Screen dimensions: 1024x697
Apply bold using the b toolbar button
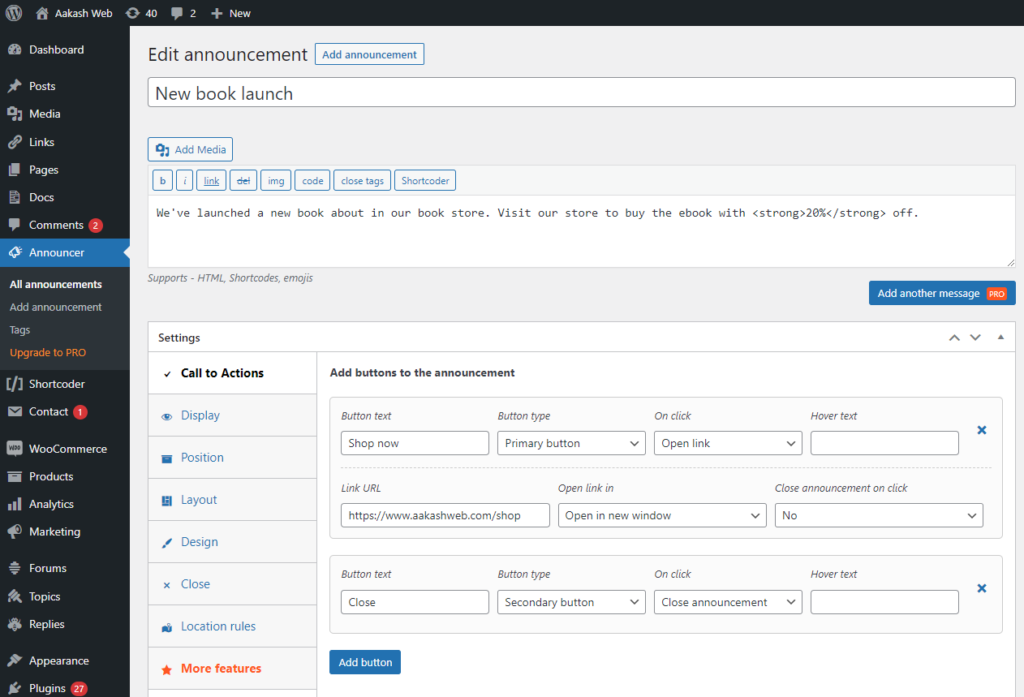(162, 180)
